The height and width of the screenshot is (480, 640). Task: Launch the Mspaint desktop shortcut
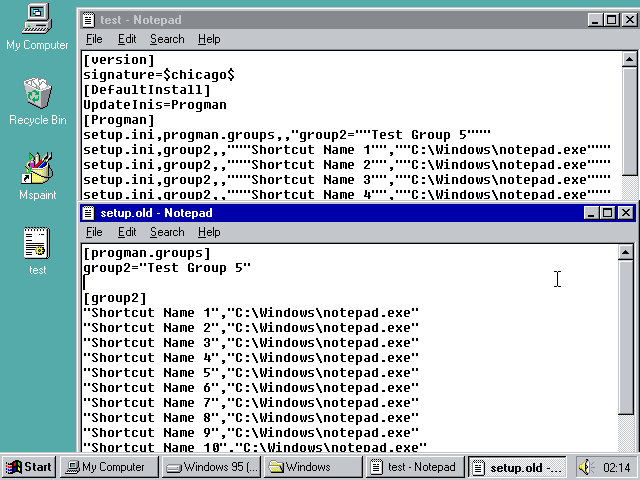[x=37, y=170]
